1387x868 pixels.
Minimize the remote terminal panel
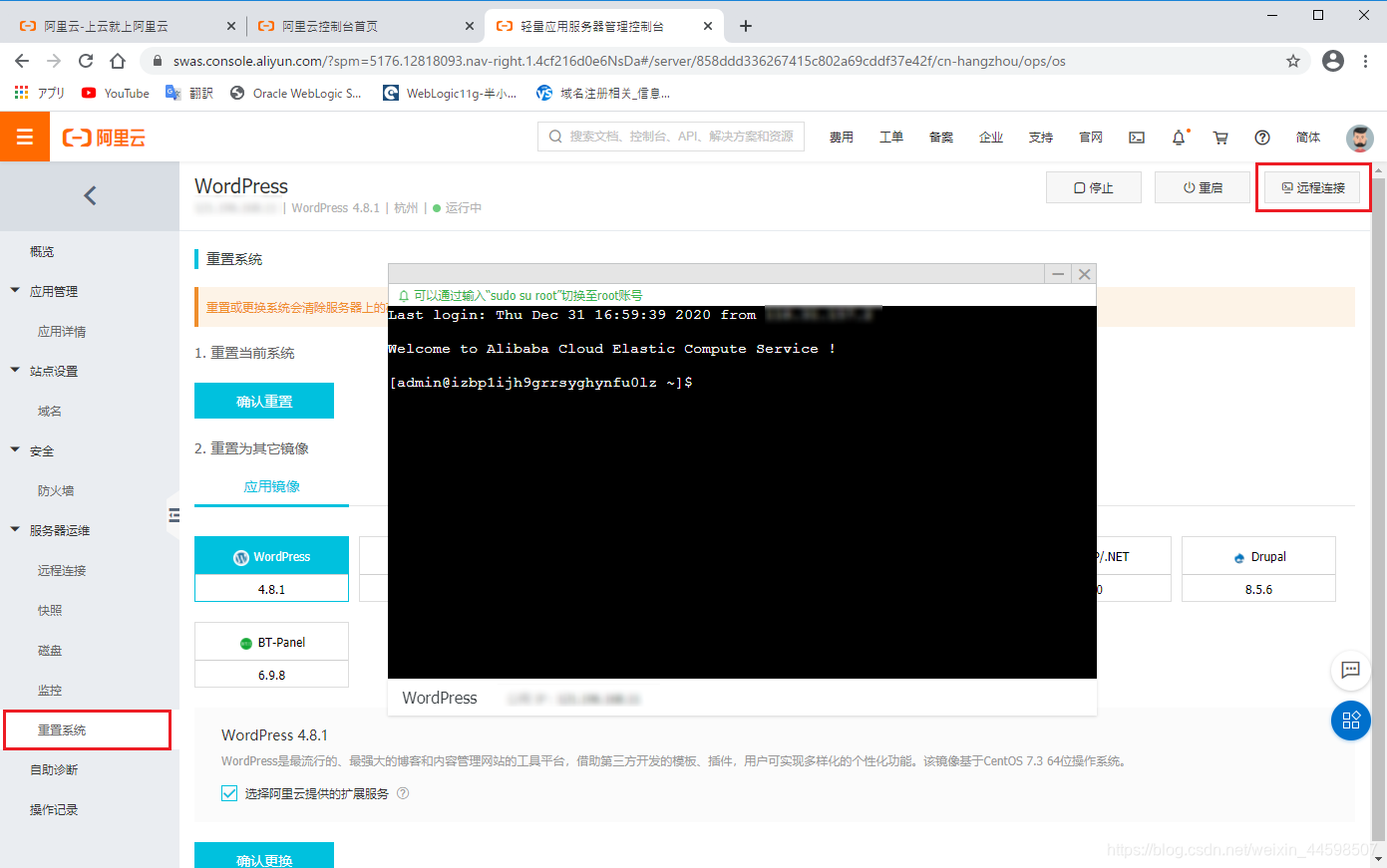(1058, 274)
